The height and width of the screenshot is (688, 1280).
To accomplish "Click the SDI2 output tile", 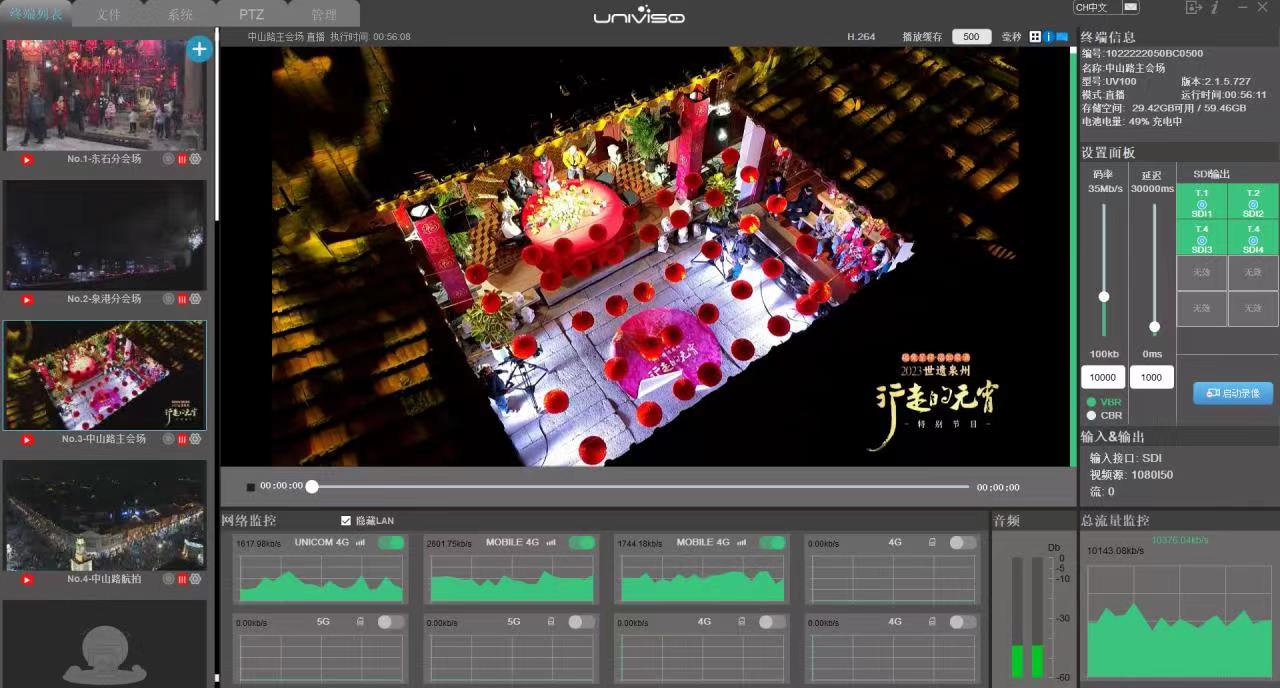I will point(1253,203).
